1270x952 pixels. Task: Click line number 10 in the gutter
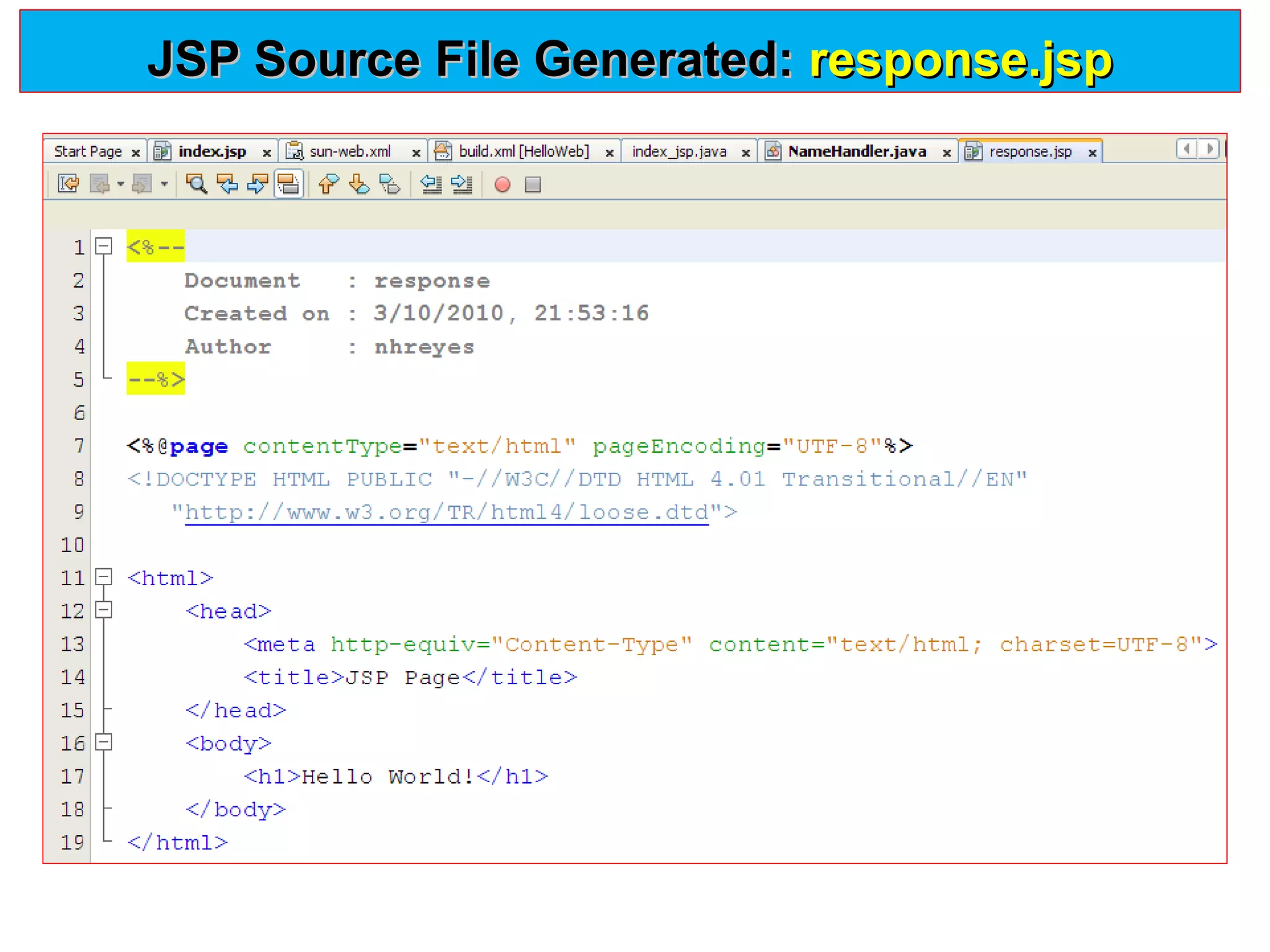click(x=73, y=545)
